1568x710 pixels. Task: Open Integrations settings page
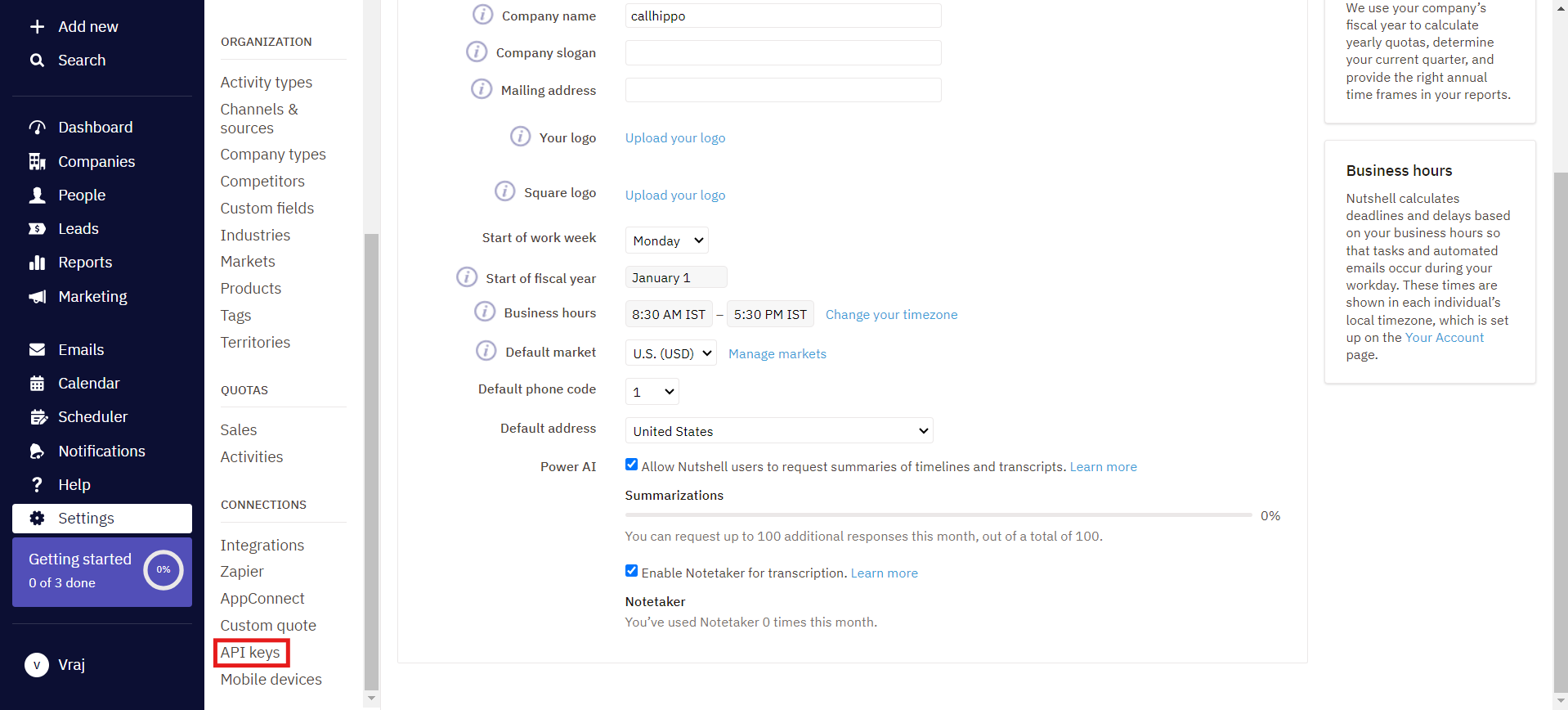click(x=262, y=546)
